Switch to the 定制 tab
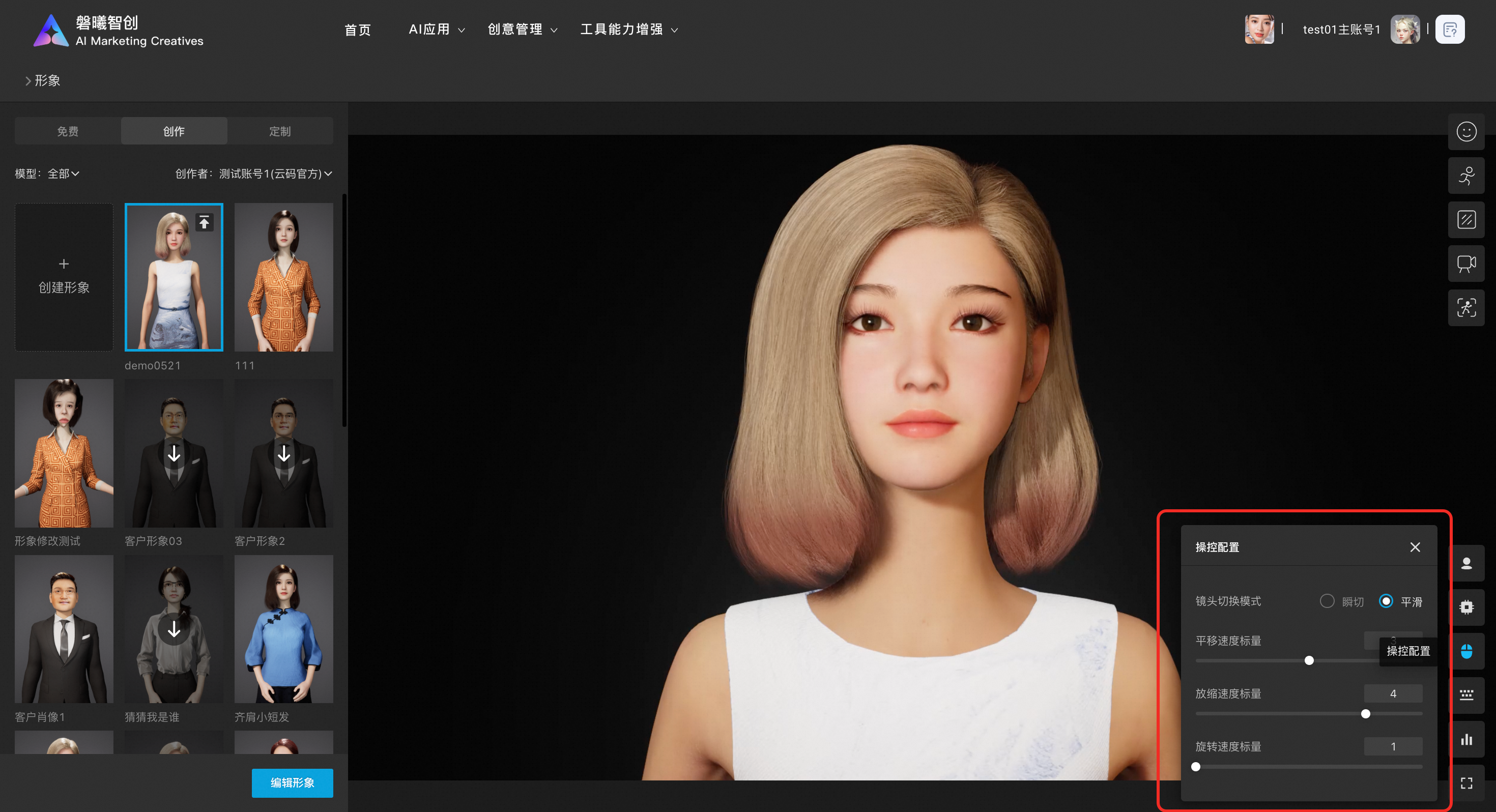 280,131
